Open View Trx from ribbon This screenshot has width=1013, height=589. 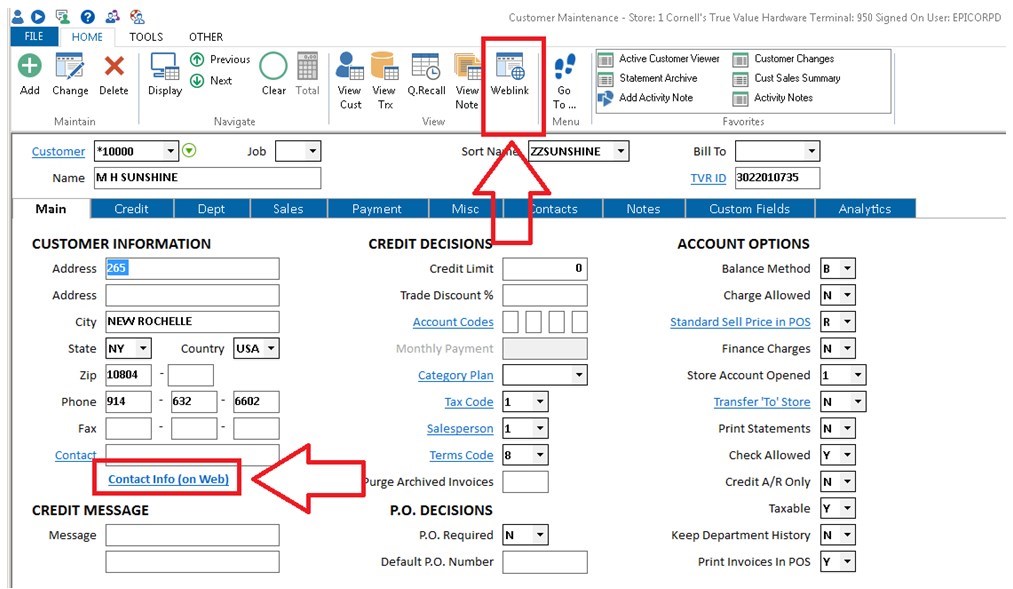click(x=384, y=67)
